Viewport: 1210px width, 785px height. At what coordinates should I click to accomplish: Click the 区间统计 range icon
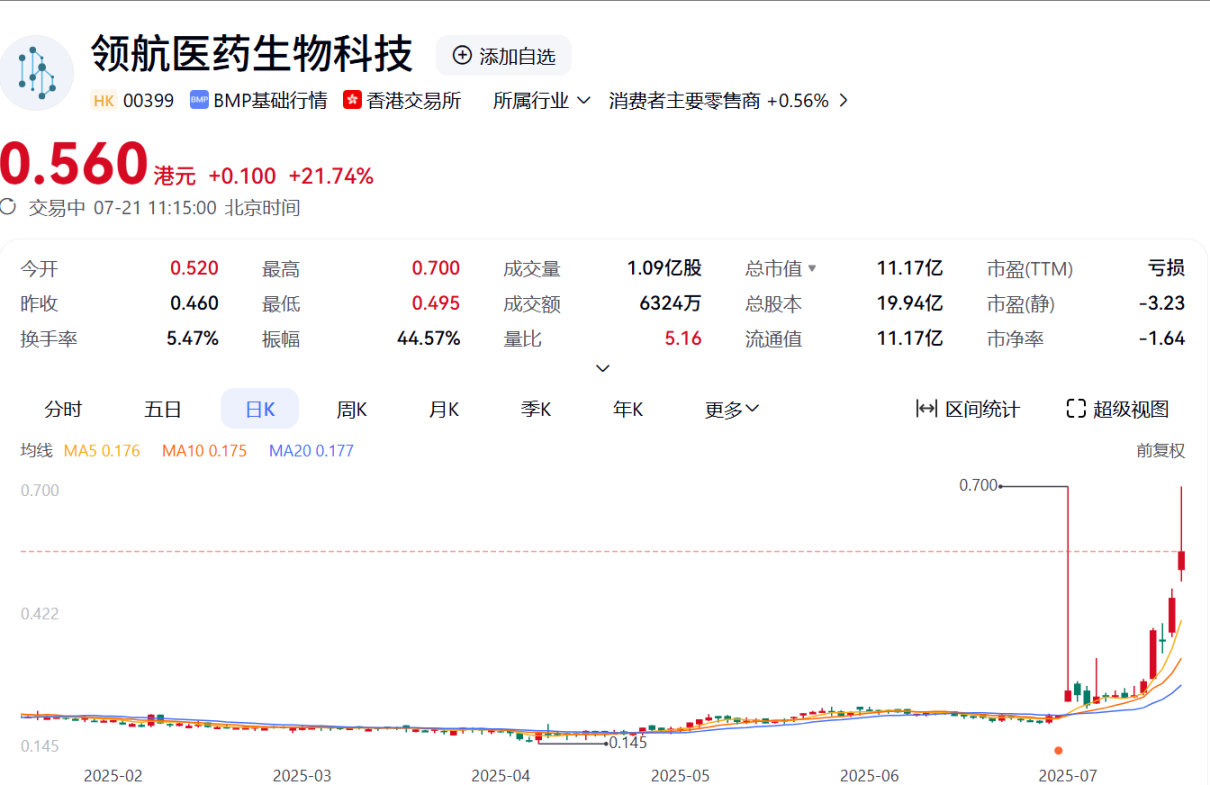tap(926, 409)
